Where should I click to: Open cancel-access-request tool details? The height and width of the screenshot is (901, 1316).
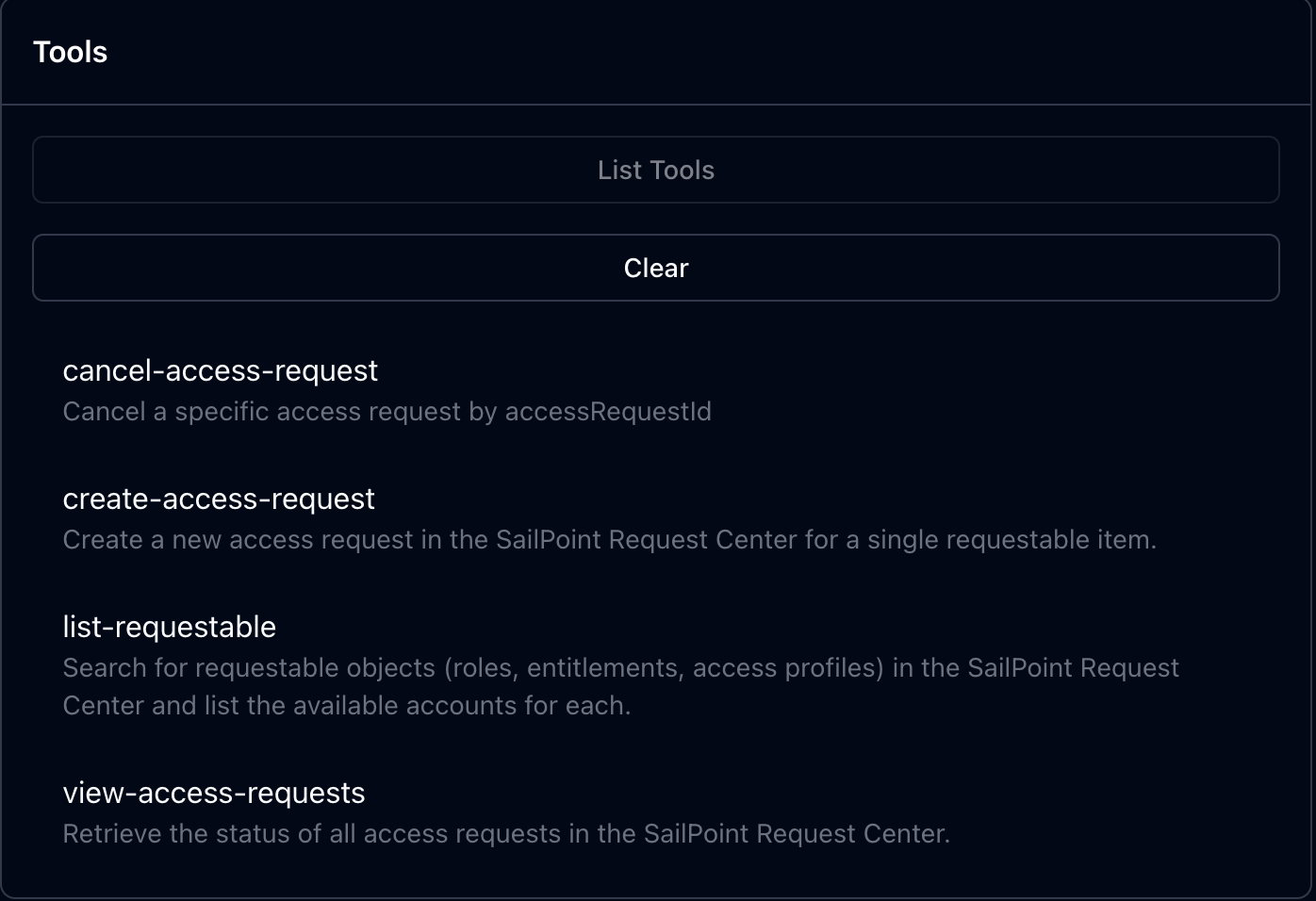pyautogui.click(x=220, y=370)
